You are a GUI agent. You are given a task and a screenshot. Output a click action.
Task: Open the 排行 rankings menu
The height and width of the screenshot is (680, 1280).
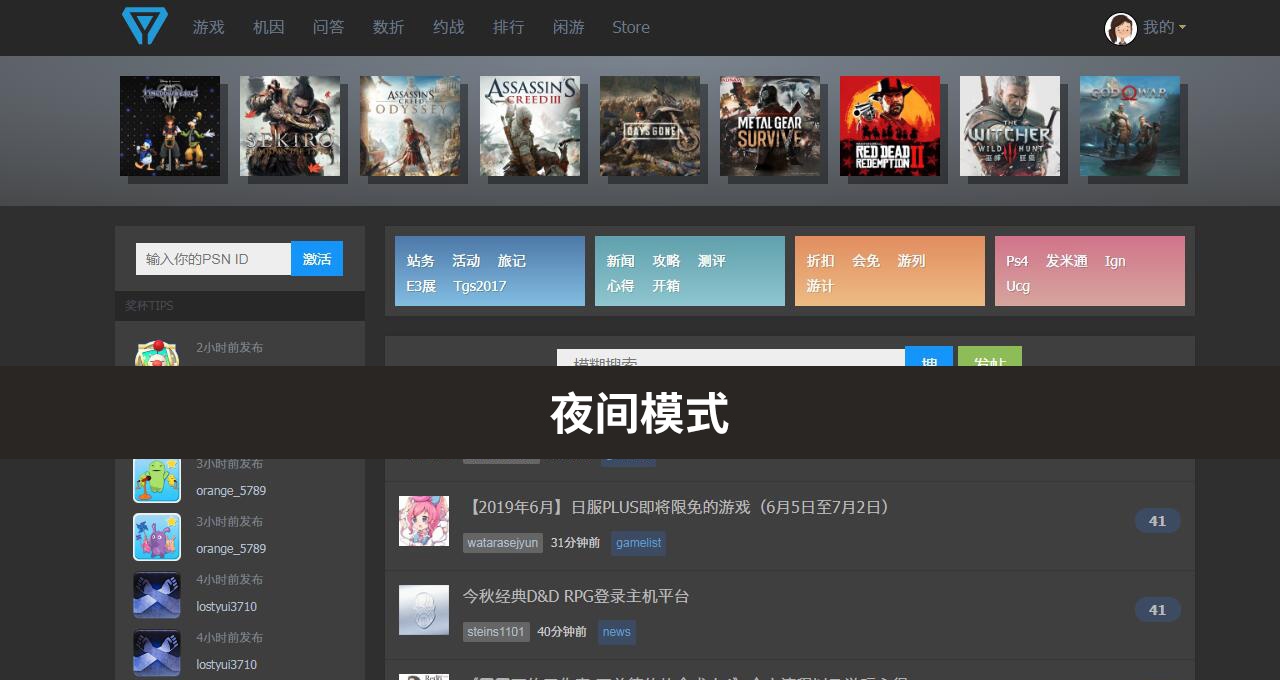pyautogui.click(x=509, y=27)
